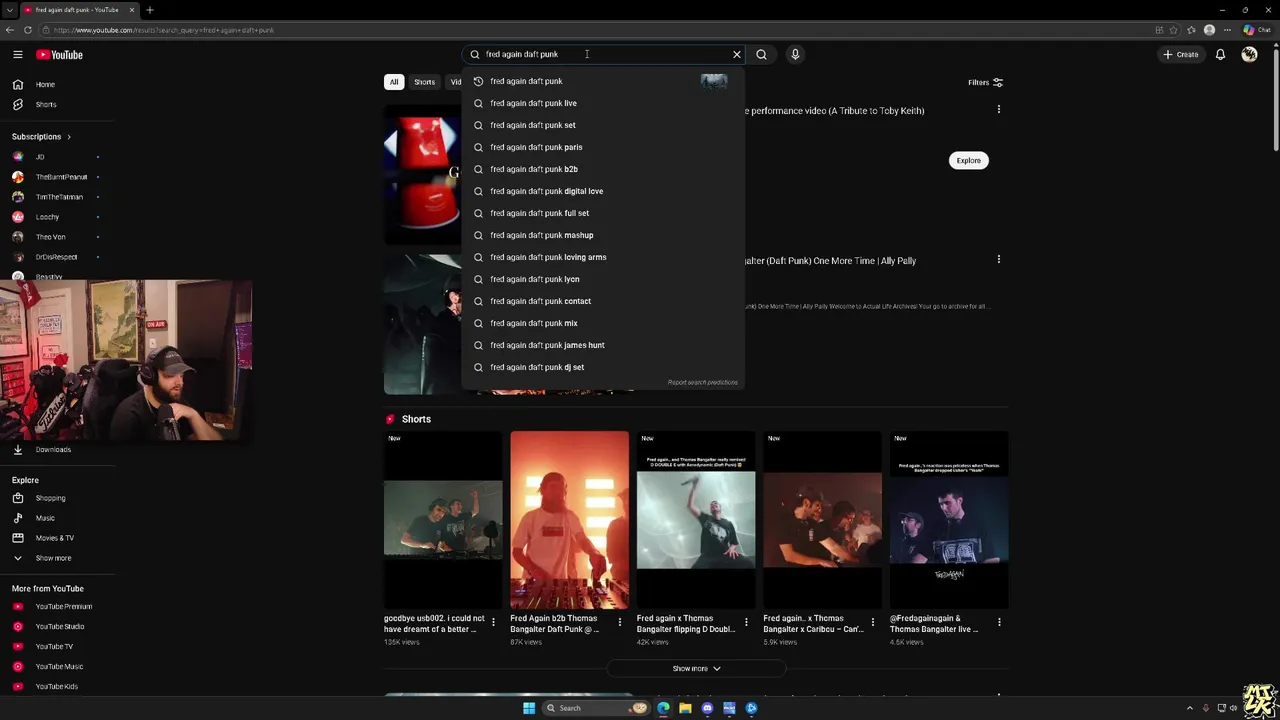Click Report search predictions link

[702, 382]
